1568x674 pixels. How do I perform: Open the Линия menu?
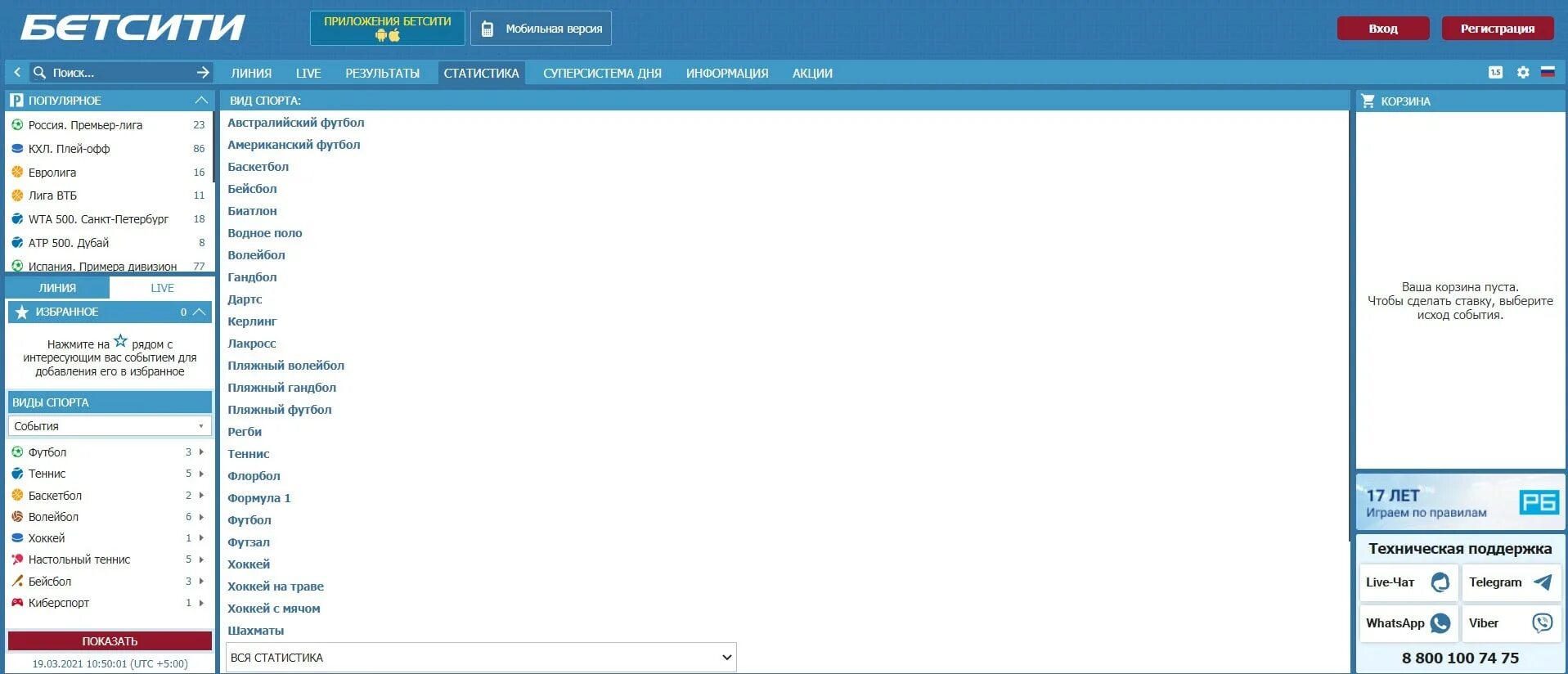[x=251, y=73]
